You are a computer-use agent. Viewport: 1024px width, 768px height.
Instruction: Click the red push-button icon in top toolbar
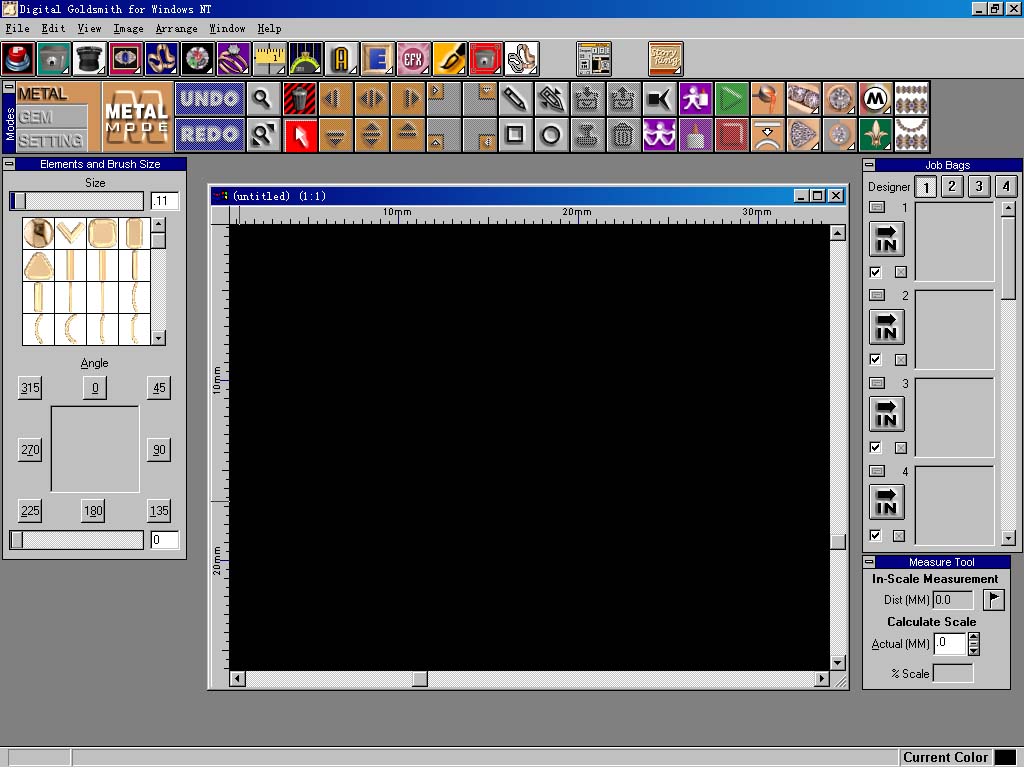(18, 59)
